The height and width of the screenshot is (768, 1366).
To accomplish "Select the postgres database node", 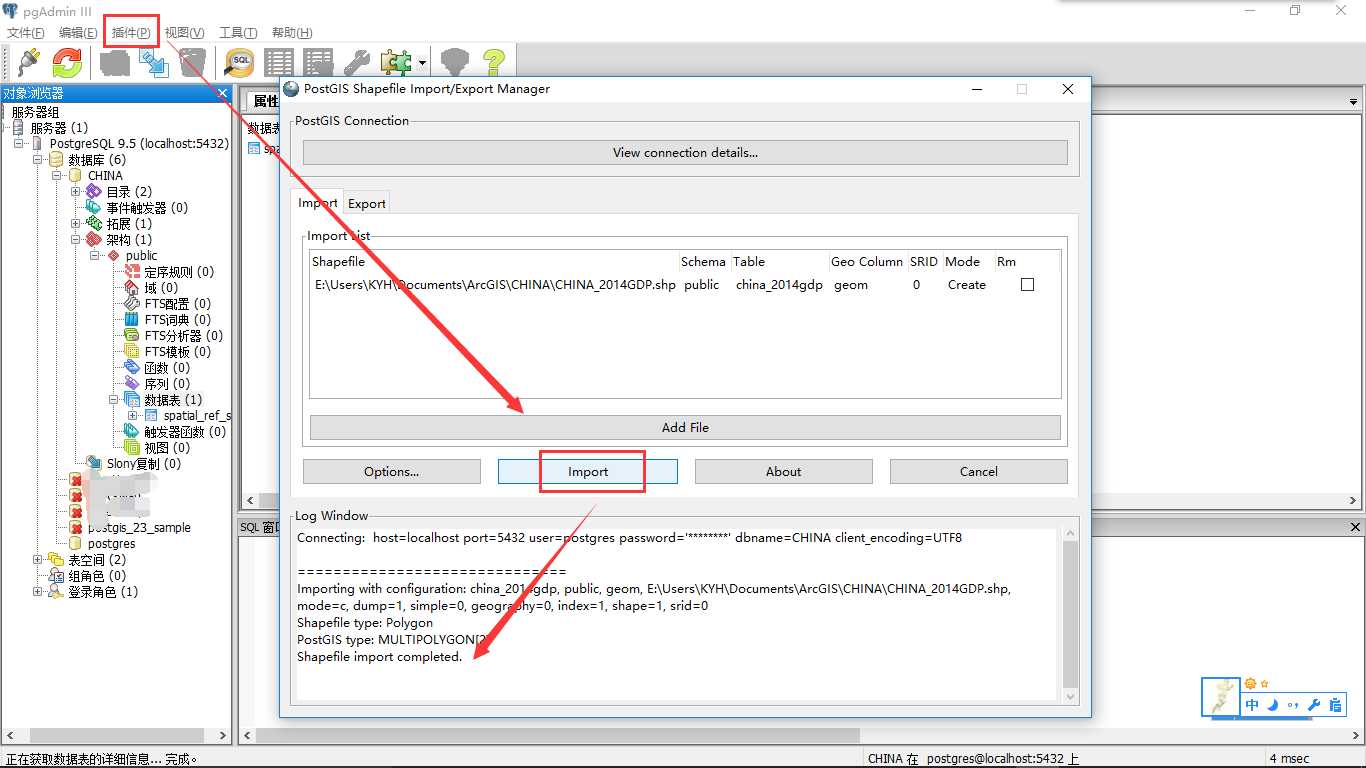I will (111, 543).
